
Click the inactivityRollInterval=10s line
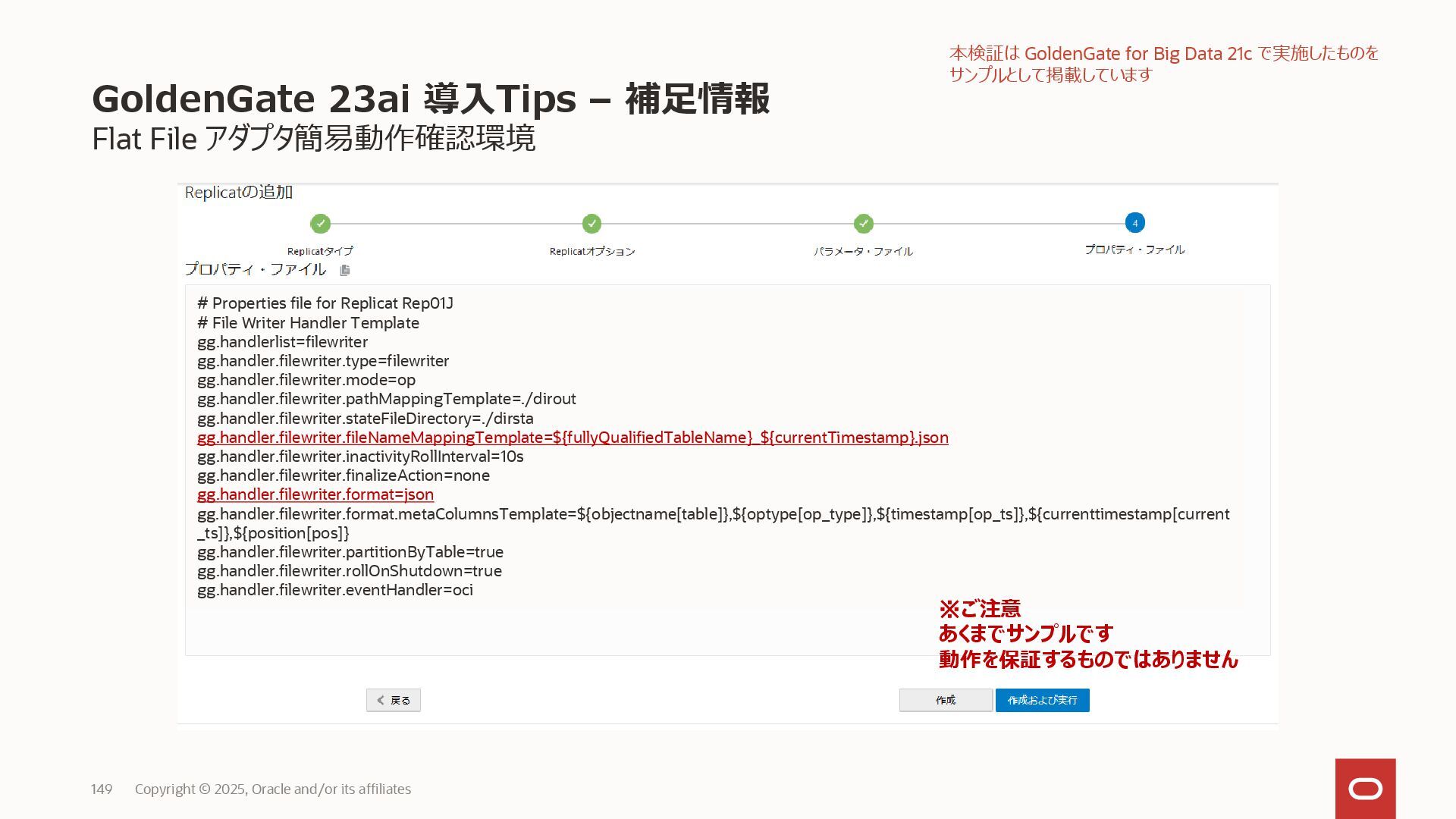(x=360, y=457)
